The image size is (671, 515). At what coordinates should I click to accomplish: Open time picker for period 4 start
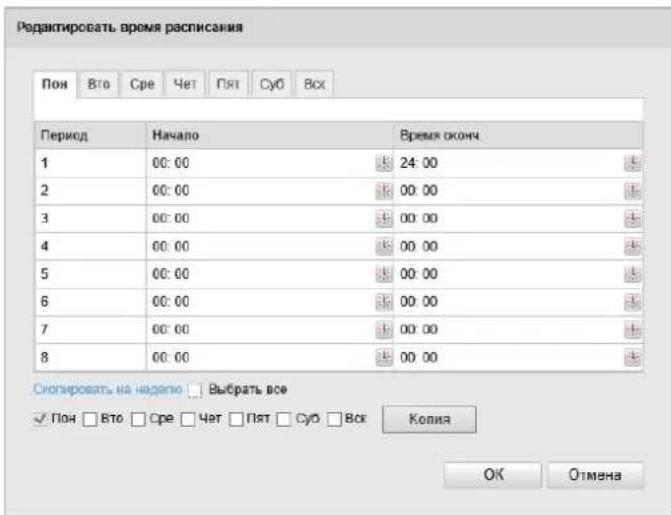[384, 247]
